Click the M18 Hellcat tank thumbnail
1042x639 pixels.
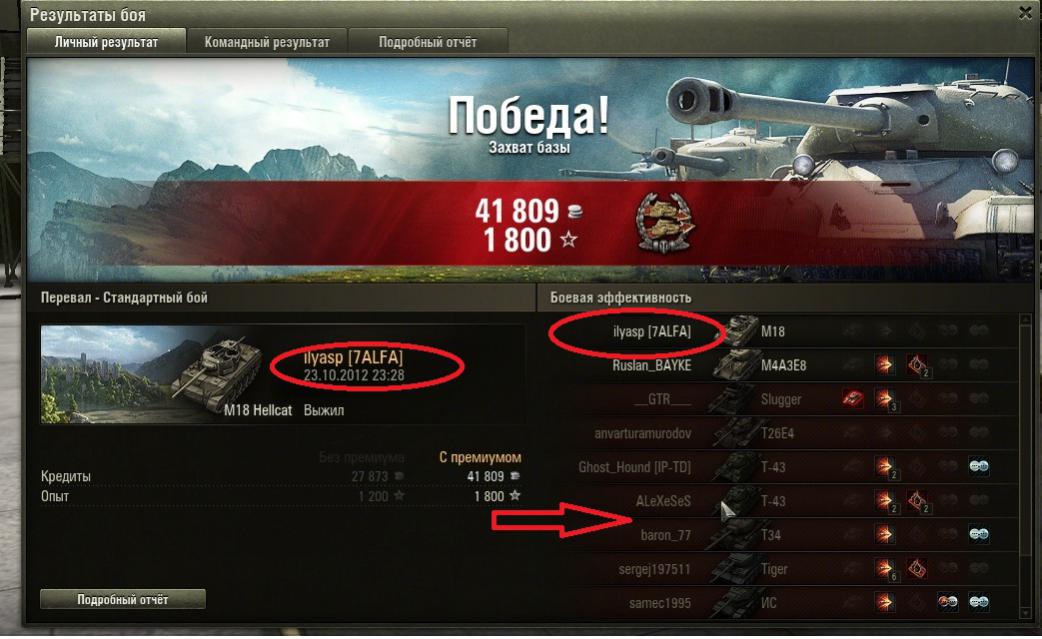[152, 374]
